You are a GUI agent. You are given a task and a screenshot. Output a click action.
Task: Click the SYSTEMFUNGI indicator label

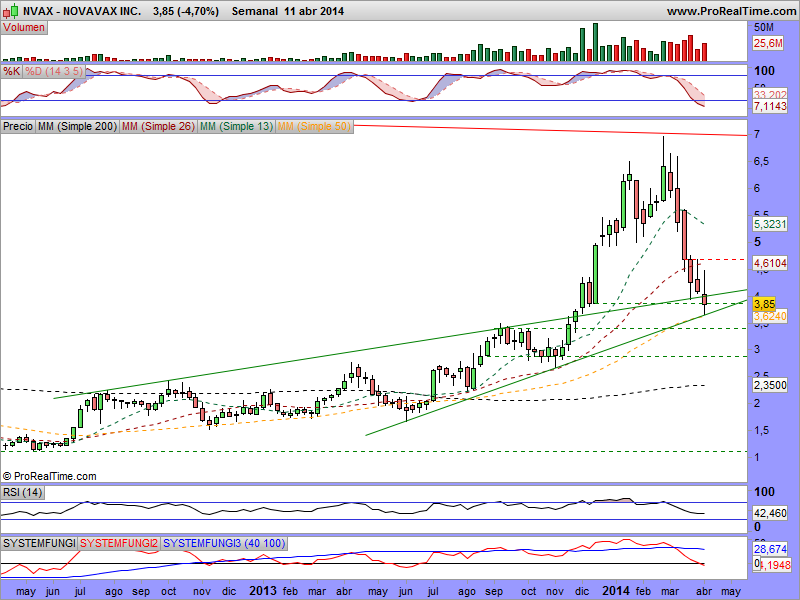pyautogui.click(x=39, y=543)
